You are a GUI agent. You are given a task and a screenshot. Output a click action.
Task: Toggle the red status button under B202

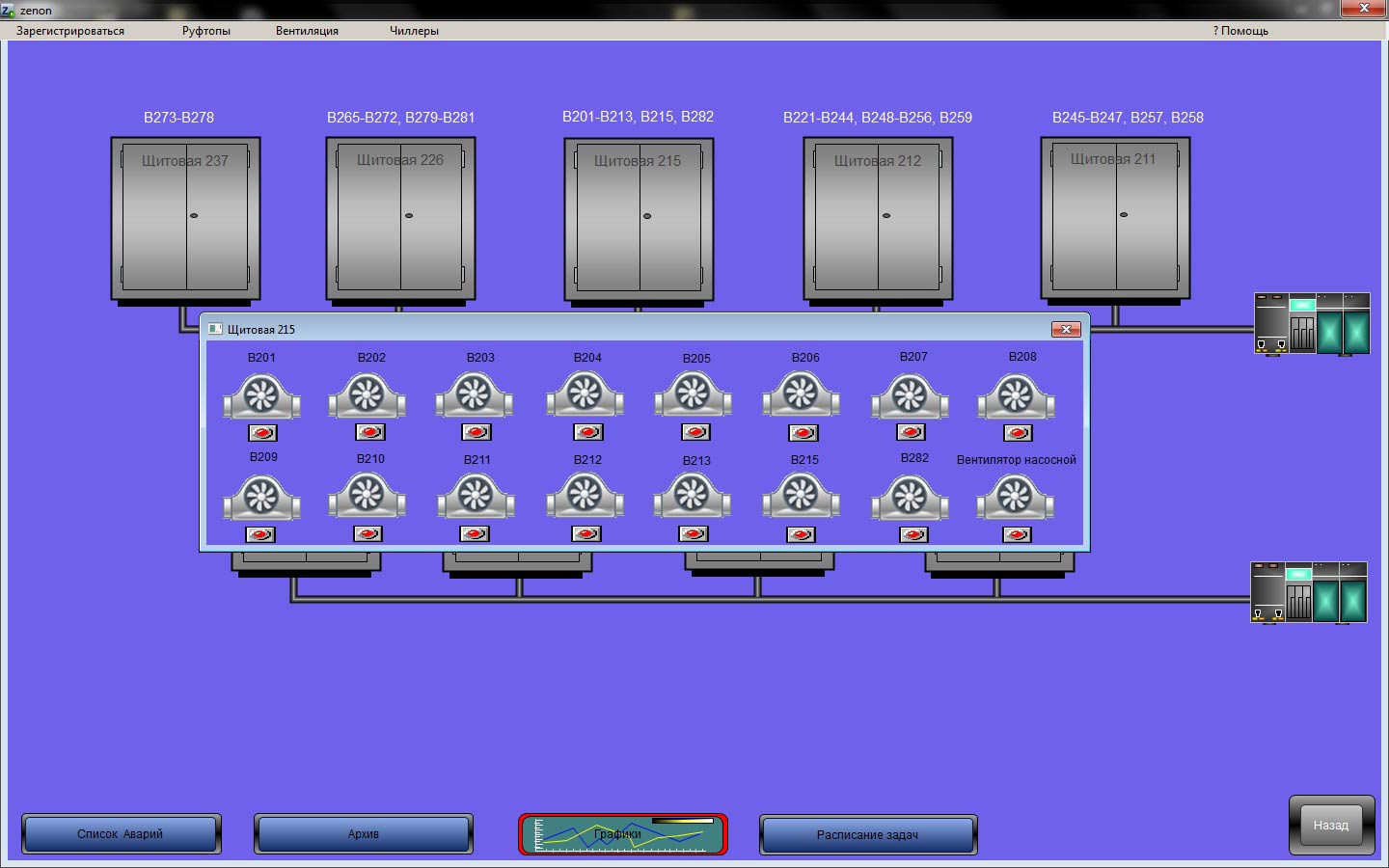point(369,432)
